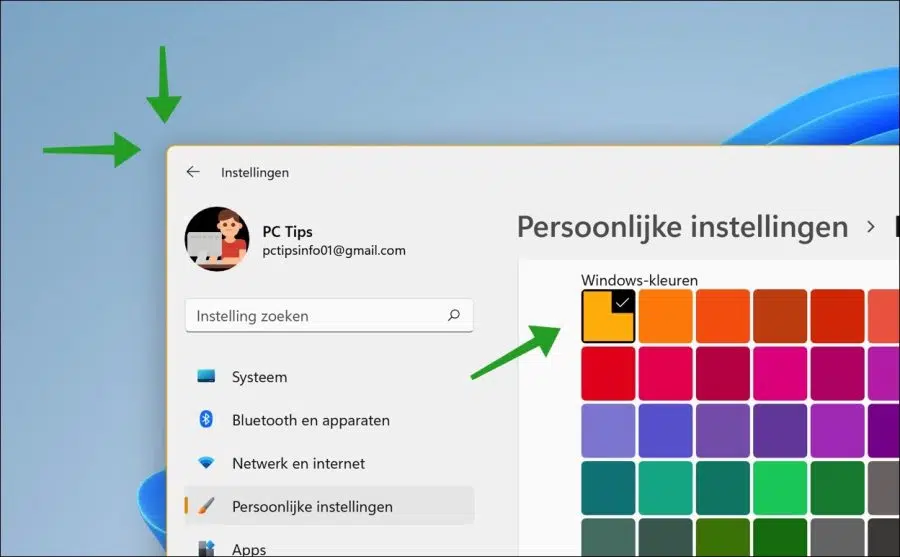Screen dimensions: 900x557
Task: Select the selected yellow-gold color swatch
Action: (608, 316)
